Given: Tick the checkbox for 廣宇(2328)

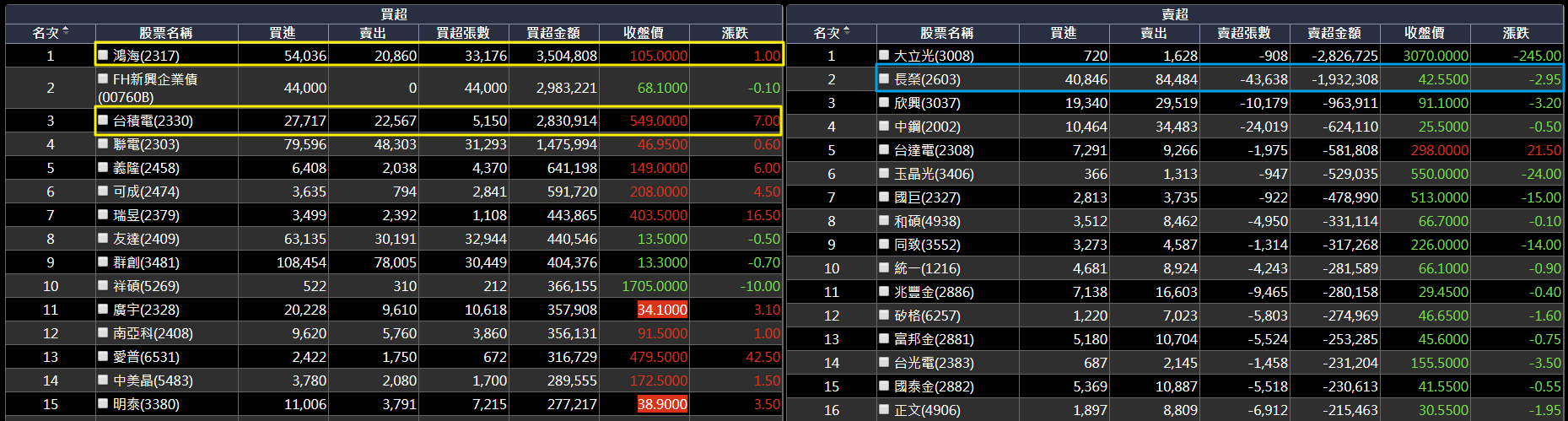Looking at the screenshot, I should coord(103,309).
